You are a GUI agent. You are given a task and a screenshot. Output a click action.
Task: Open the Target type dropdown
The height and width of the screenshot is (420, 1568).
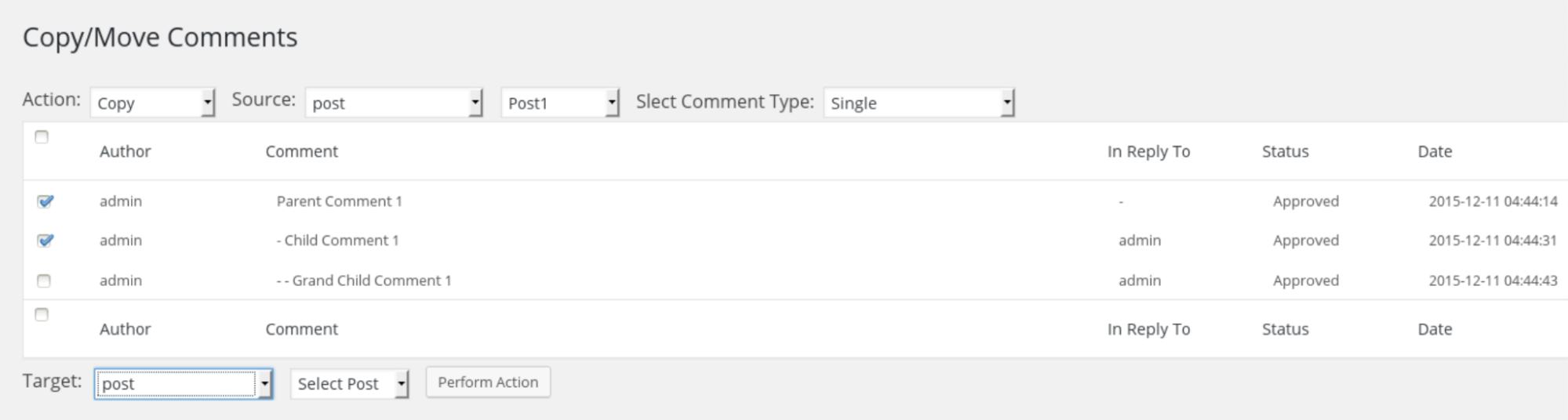184,384
